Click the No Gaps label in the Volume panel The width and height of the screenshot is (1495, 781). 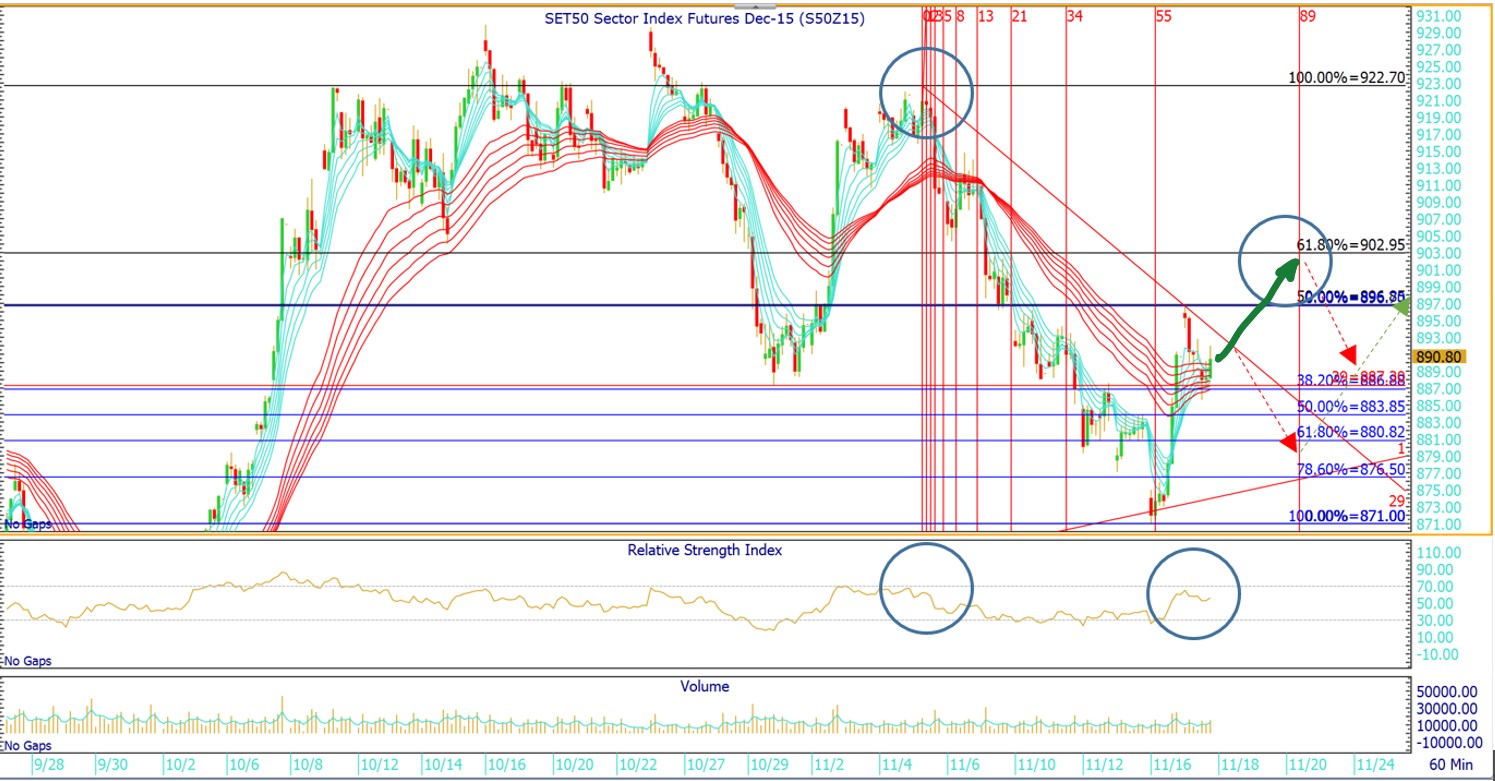point(28,746)
